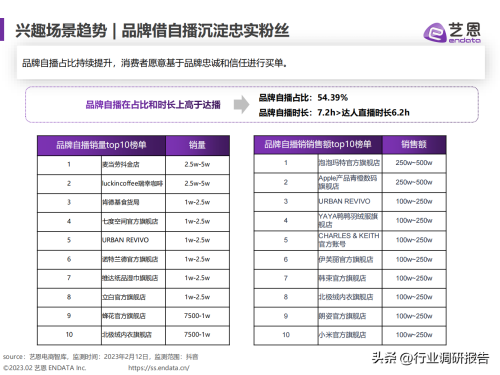
Task: Click the ©2023.02 艺恩 ENDATA Inc. copyright text
Action: pyautogui.click(x=45, y=368)
